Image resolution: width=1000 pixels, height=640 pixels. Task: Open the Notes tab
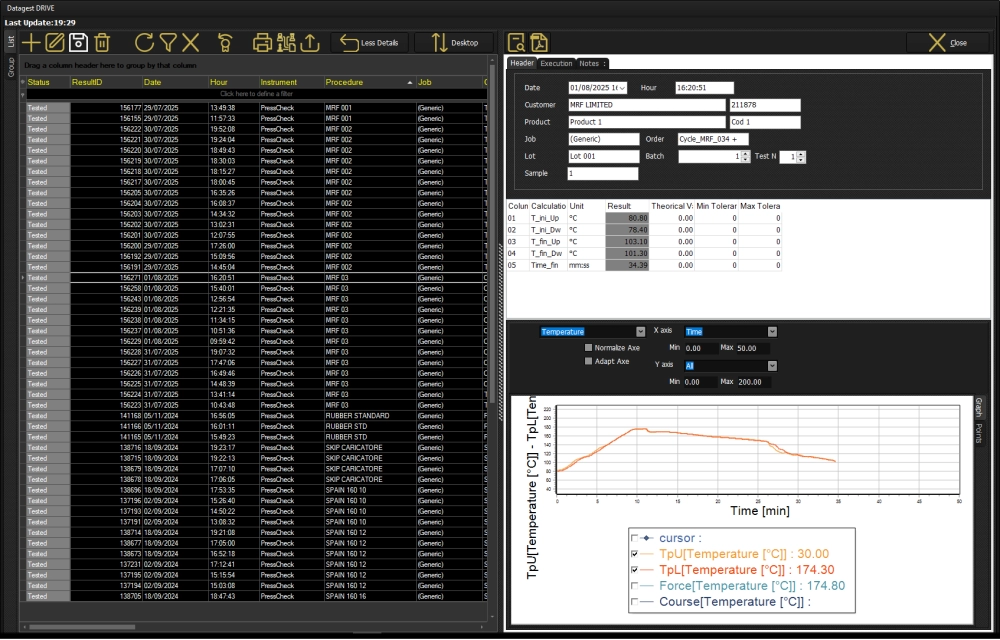pyautogui.click(x=590, y=63)
